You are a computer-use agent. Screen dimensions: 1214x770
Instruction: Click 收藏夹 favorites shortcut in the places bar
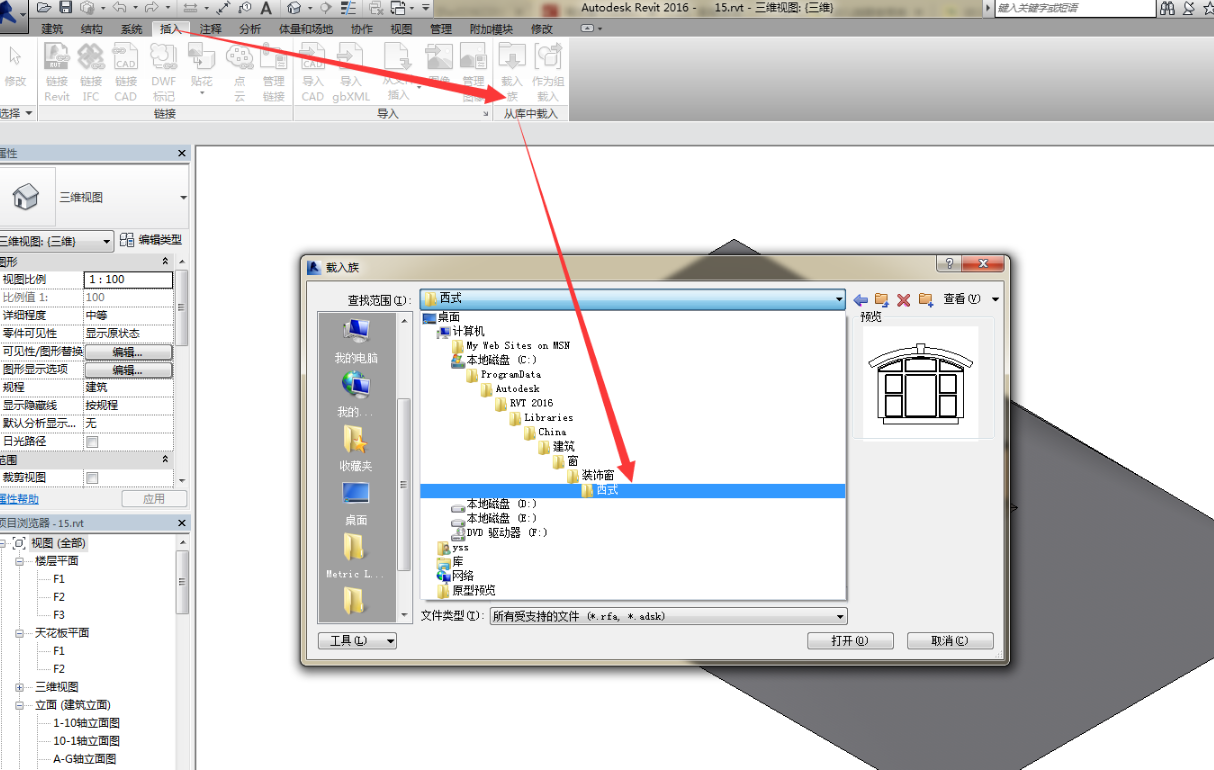(356, 449)
